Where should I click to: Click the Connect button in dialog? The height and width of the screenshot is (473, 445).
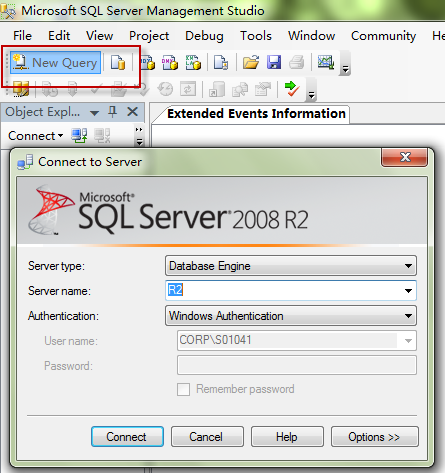coord(127,437)
